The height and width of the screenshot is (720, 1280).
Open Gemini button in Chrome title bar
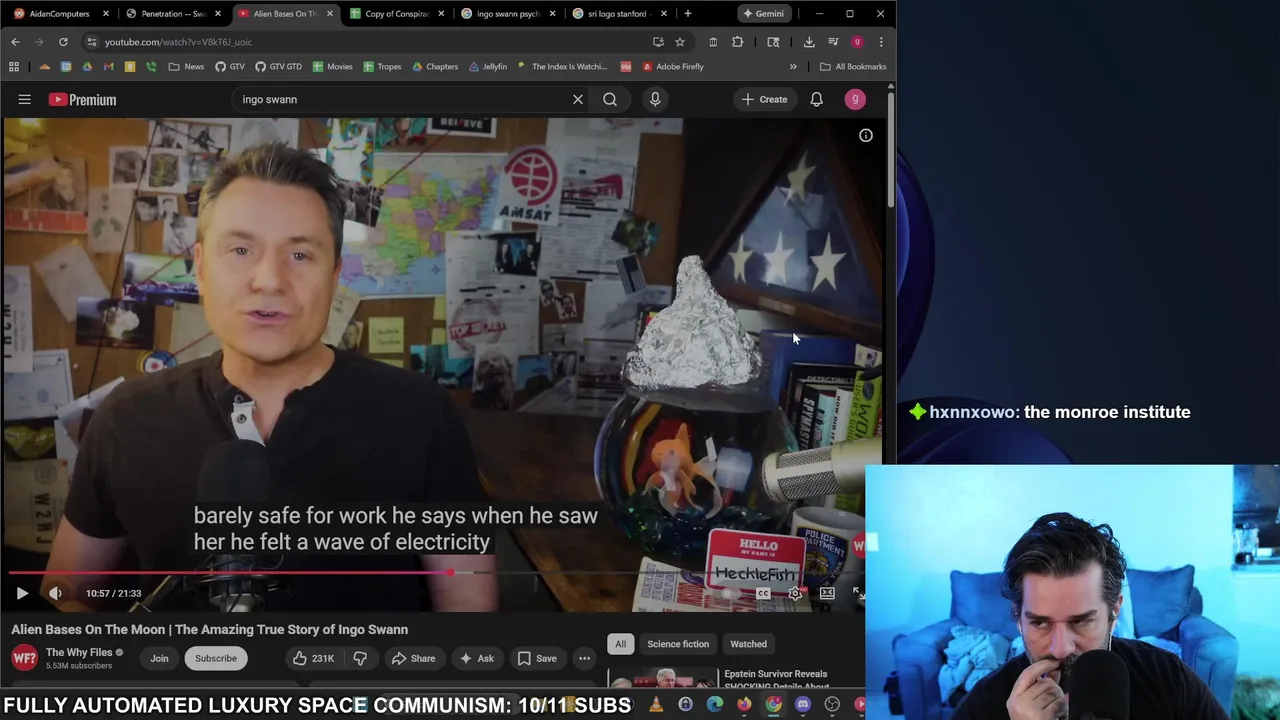(763, 13)
